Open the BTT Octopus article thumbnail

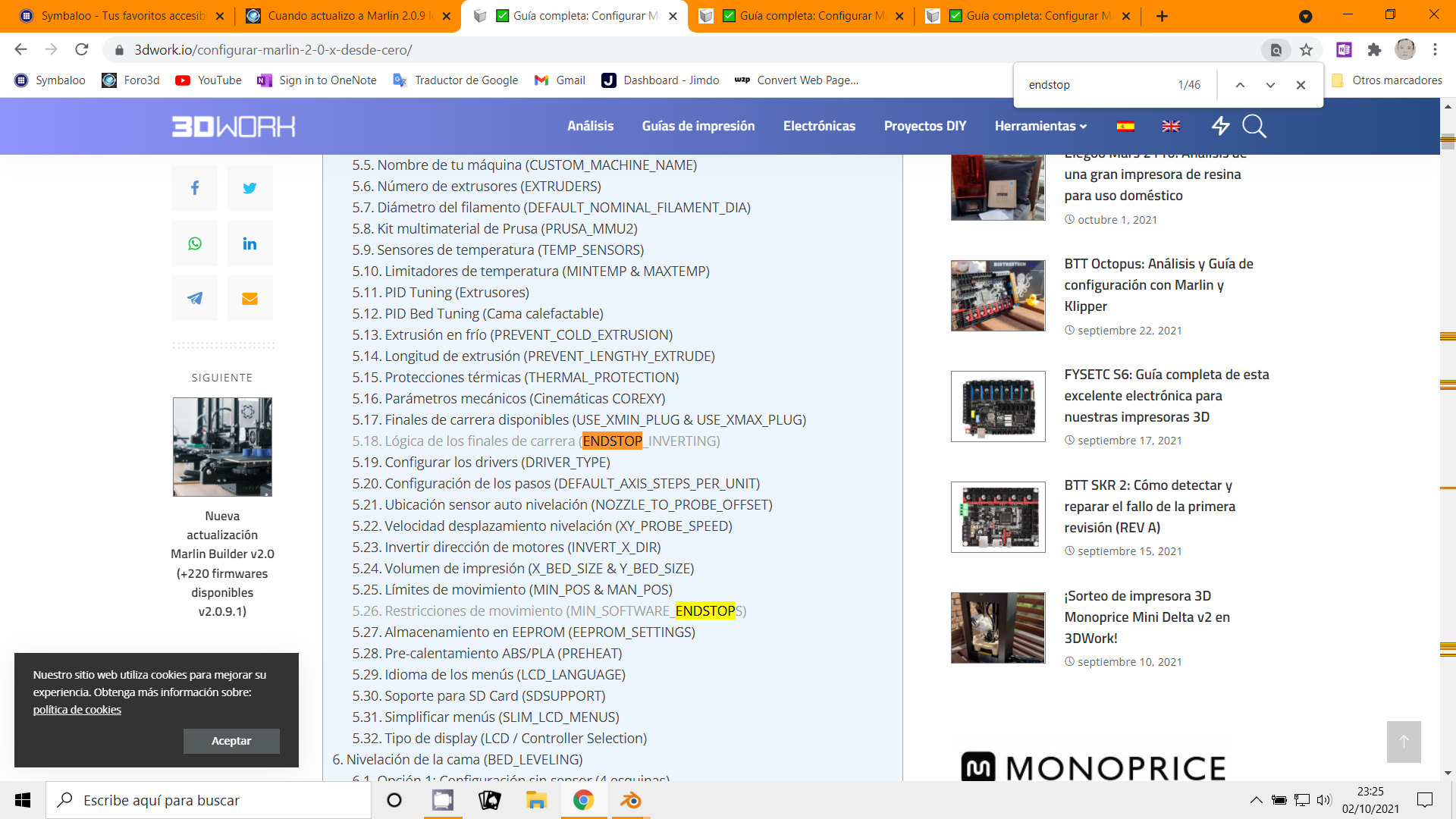pos(998,296)
